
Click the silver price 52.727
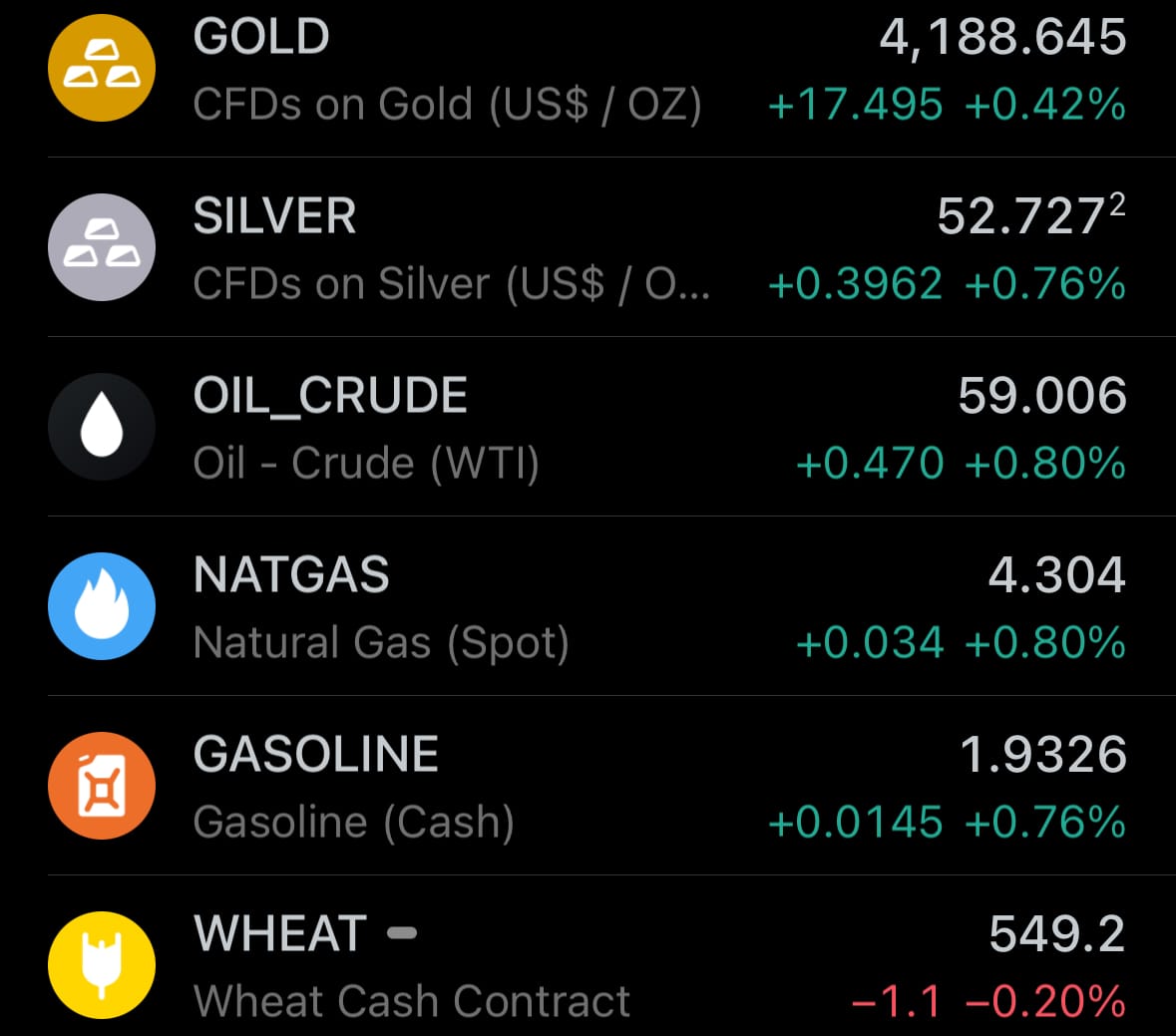click(x=1019, y=217)
